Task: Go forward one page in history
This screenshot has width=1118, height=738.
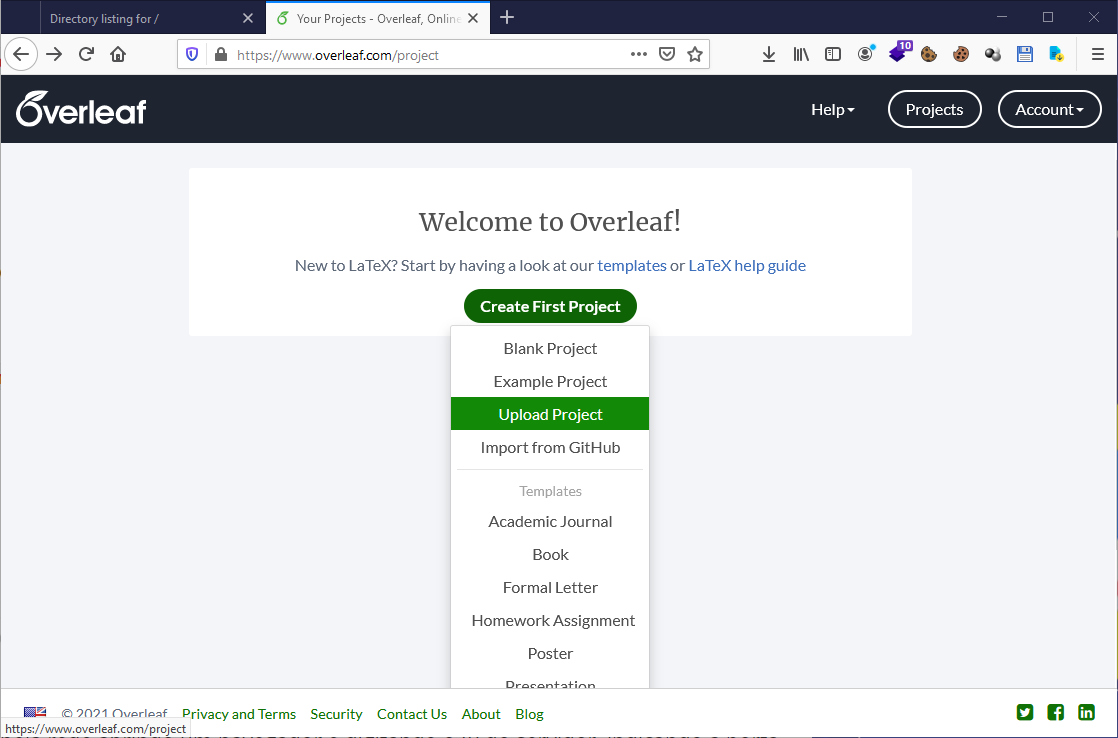Action: tap(54, 54)
